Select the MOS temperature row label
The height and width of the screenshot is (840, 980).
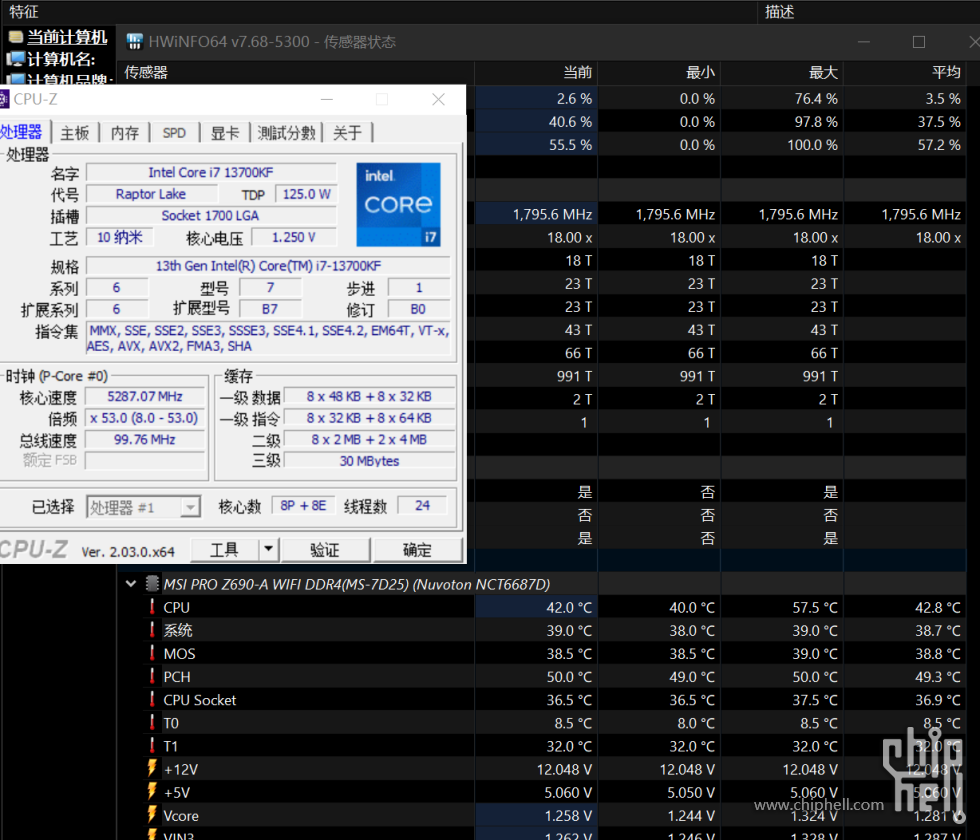179,654
